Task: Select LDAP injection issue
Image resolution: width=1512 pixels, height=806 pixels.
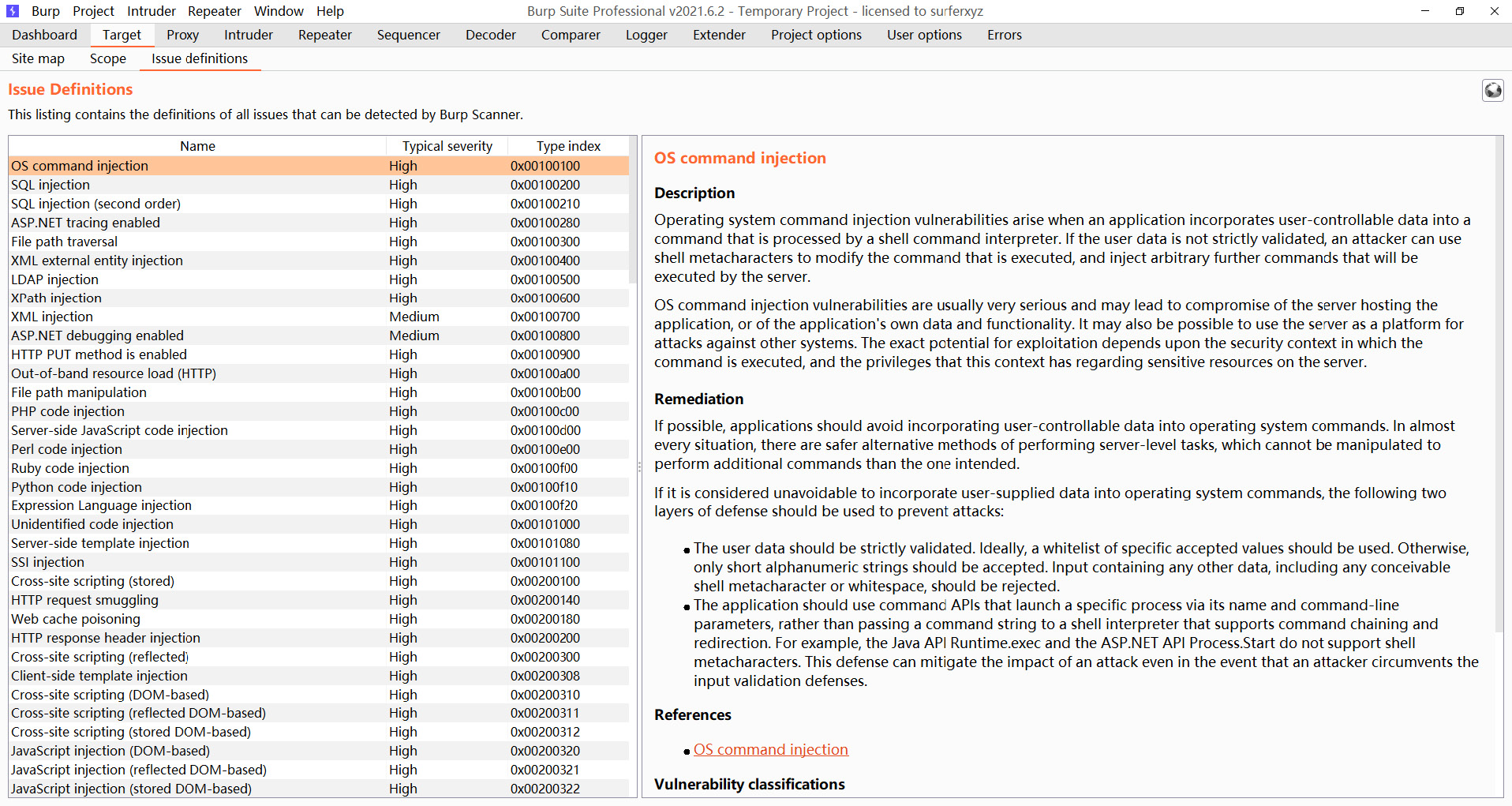Action: (x=319, y=279)
